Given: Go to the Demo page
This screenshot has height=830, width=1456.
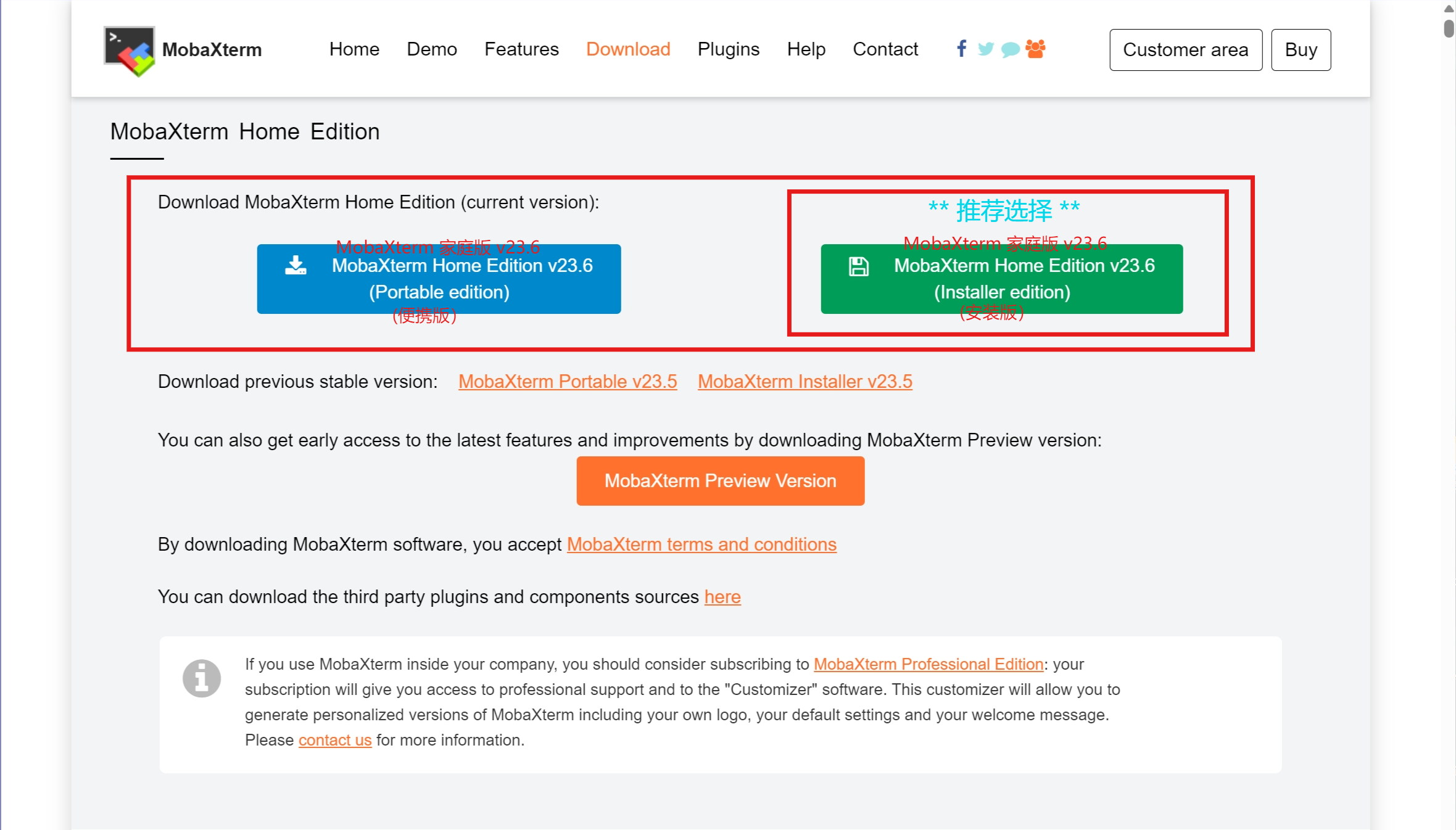Looking at the screenshot, I should click(432, 49).
